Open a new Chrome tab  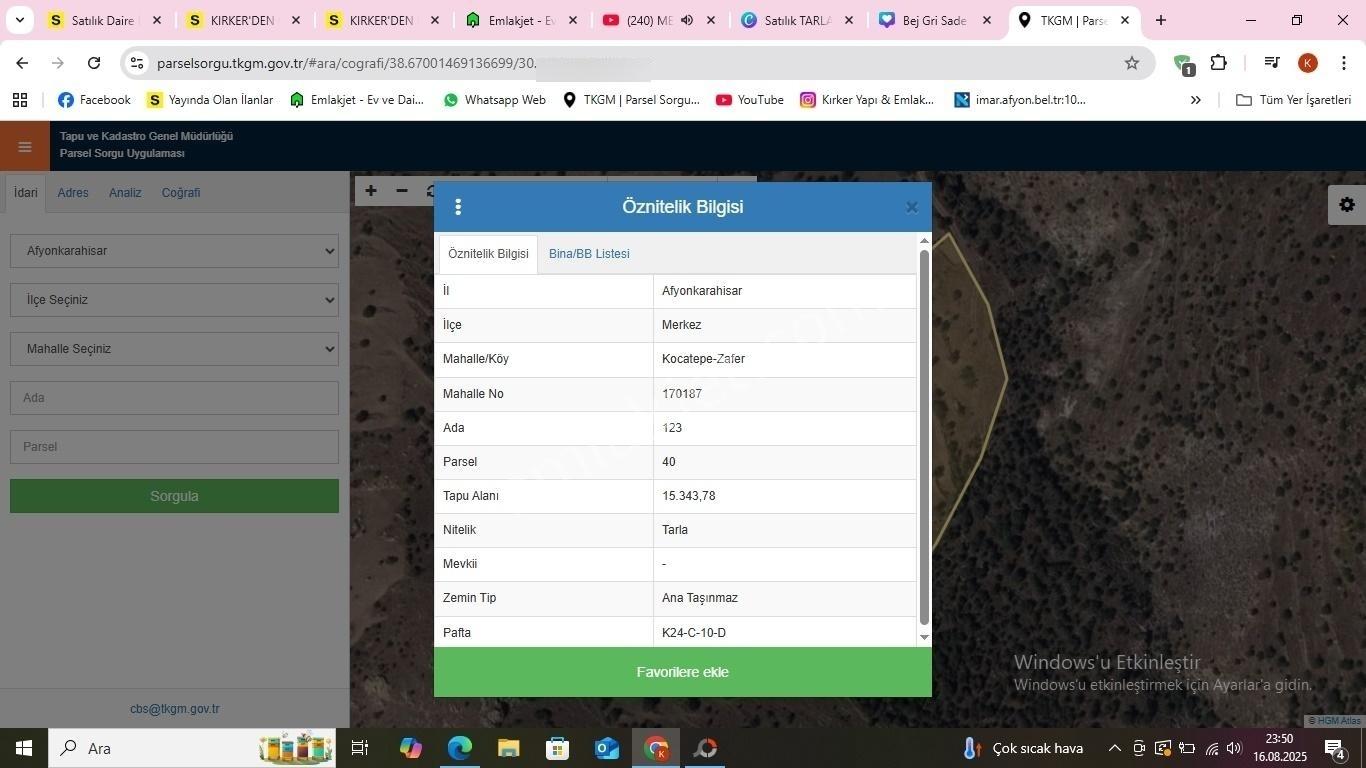(x=1160, y=20)
